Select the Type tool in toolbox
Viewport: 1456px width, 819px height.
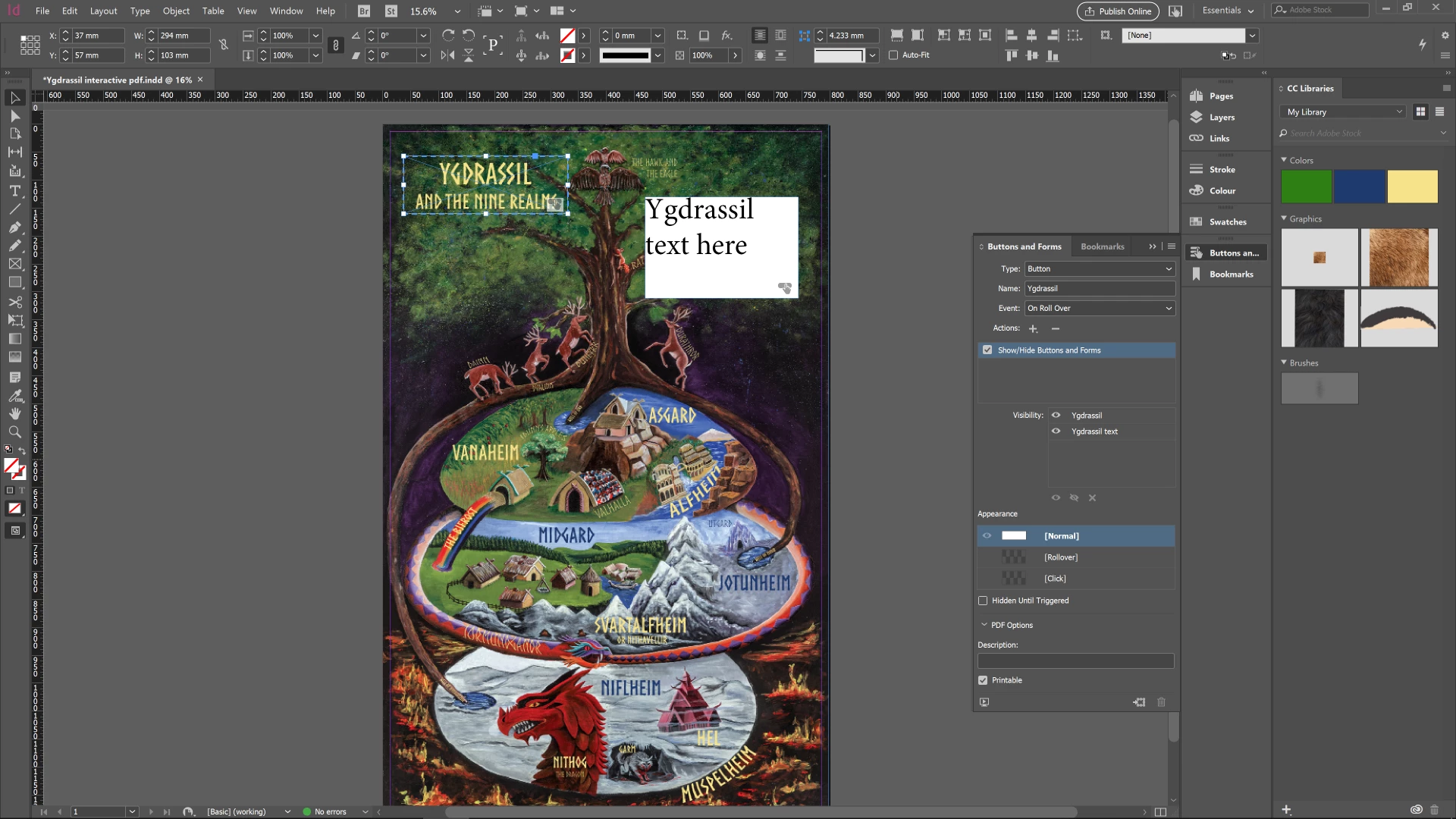coord(14,191)
